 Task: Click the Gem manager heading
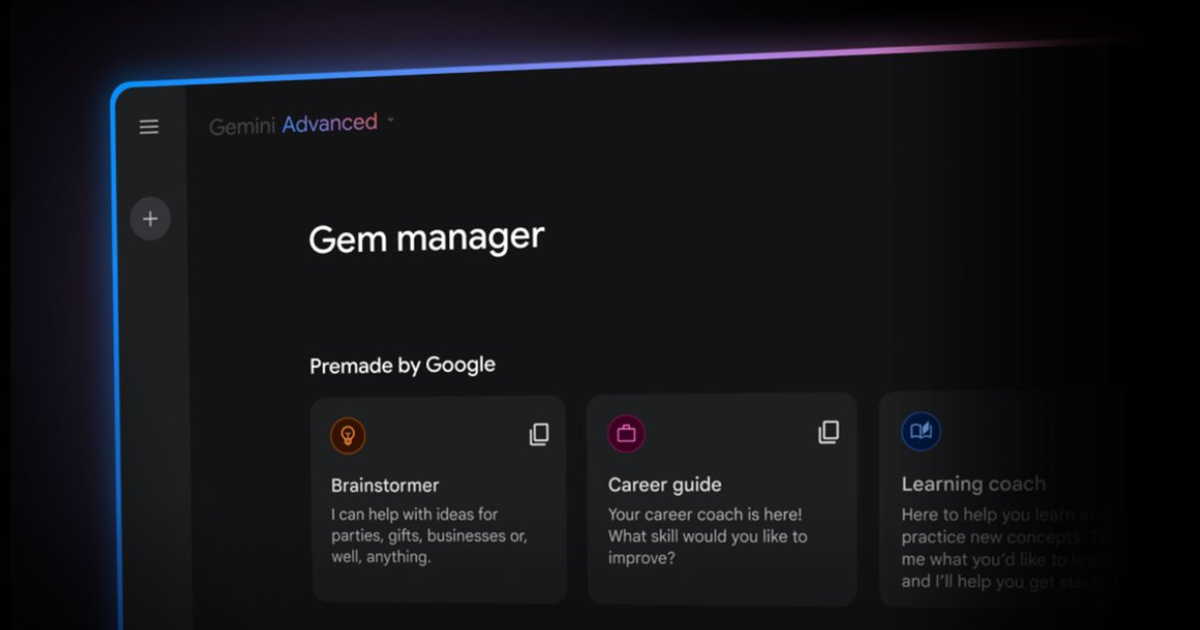[427, 239]
